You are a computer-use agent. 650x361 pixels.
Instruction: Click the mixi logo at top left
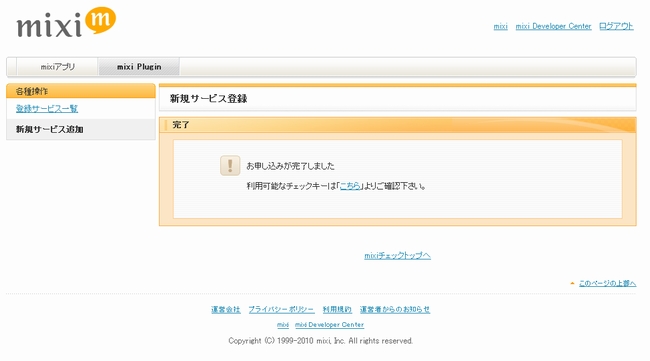(x=66, y=22)
